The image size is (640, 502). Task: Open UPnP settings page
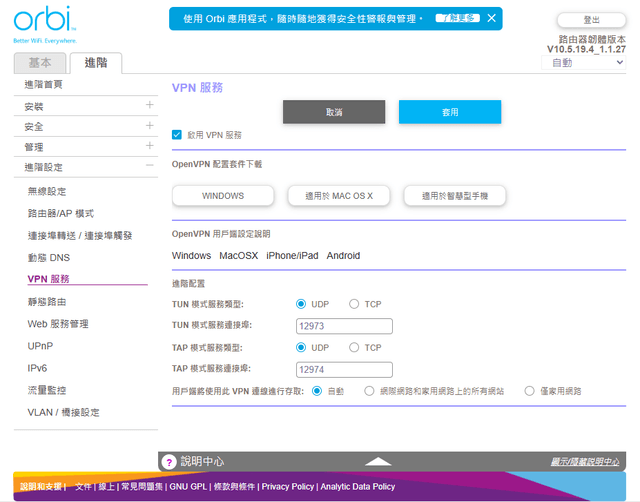(x=40, y=346)
